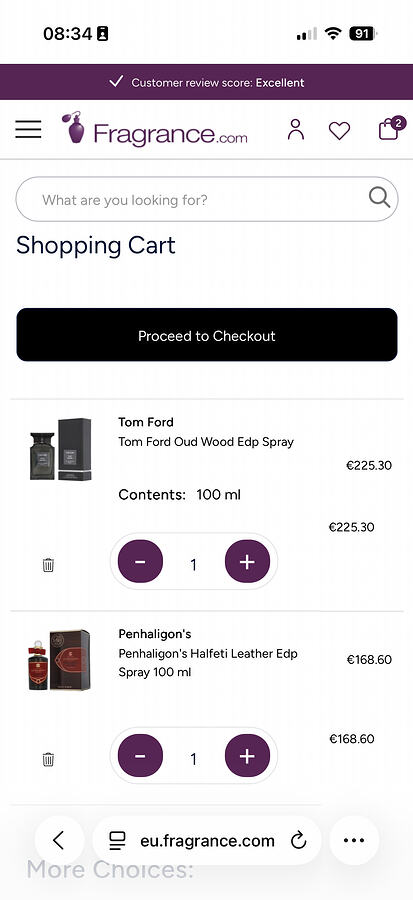Open the wishlist heart icon
This screenshot has height=900, width=413.
point(339,131)
